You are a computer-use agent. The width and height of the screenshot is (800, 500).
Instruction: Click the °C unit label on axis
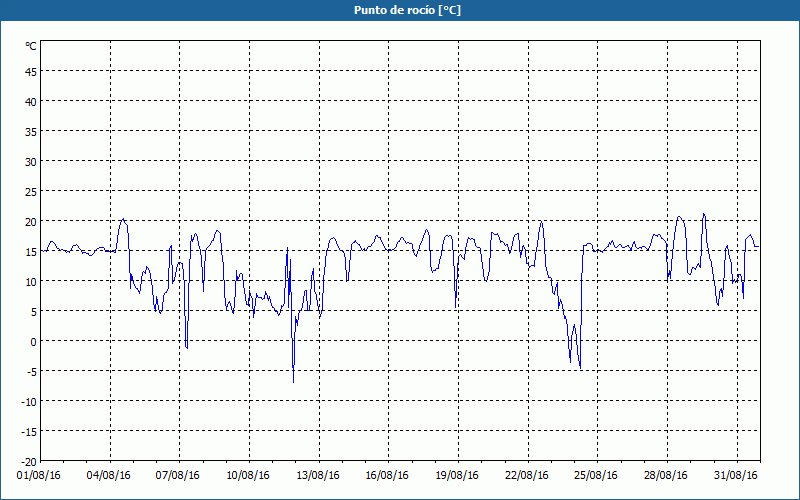(x=31, y=46)
